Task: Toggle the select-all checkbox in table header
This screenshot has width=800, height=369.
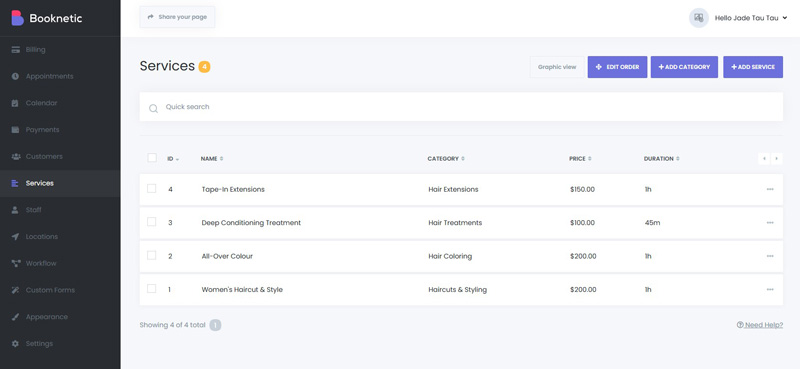Action: [x=152, y=158]
